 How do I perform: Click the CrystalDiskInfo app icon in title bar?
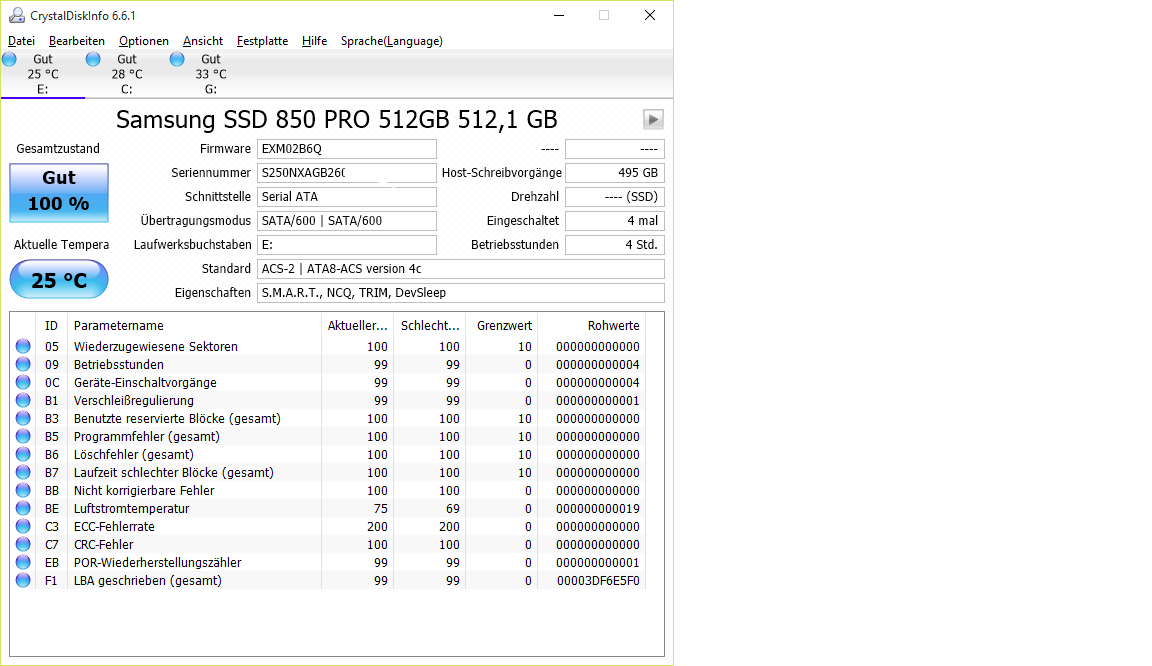click(16, 15)
